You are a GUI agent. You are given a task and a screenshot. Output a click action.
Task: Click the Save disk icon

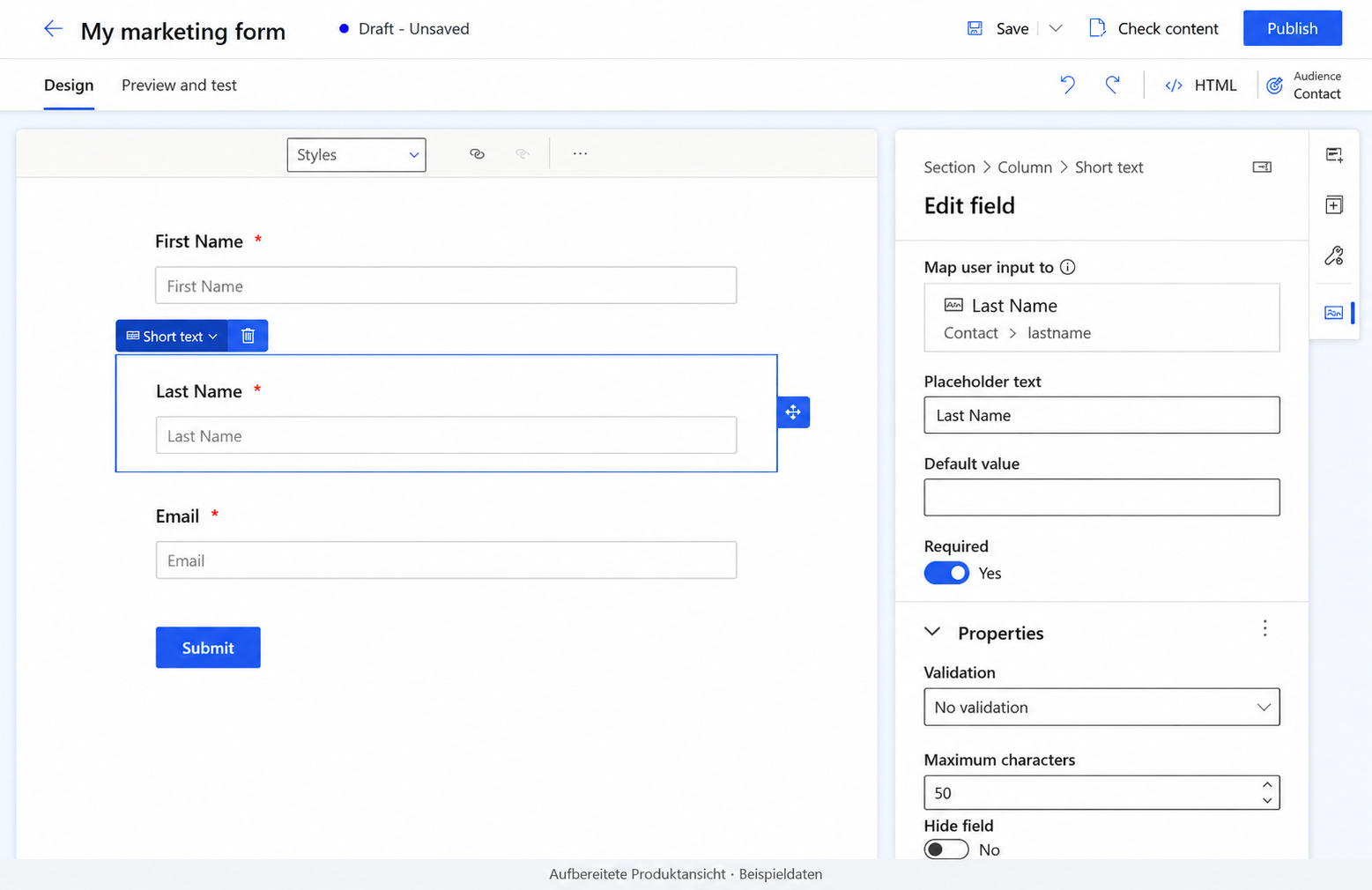[975, 28]
